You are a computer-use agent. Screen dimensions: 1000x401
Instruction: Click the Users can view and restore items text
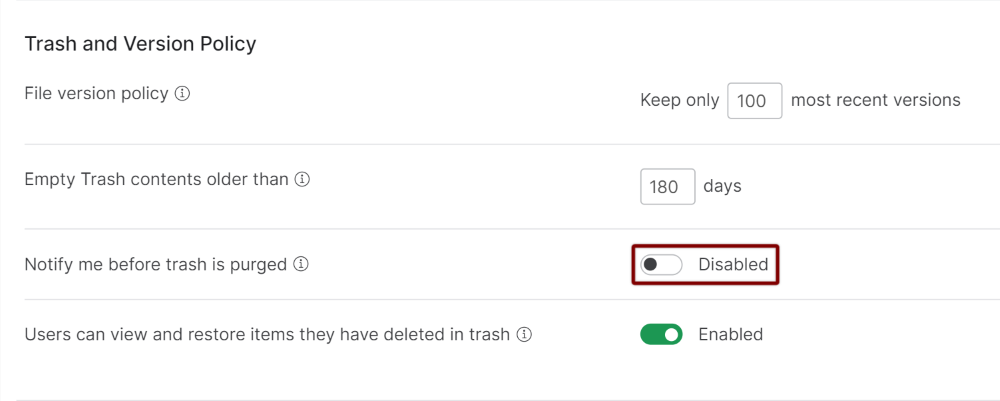[267, 334]
